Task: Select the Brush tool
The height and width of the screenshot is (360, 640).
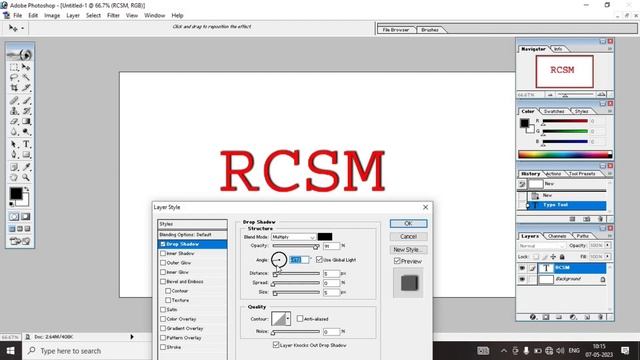Action: pos(26,100)
